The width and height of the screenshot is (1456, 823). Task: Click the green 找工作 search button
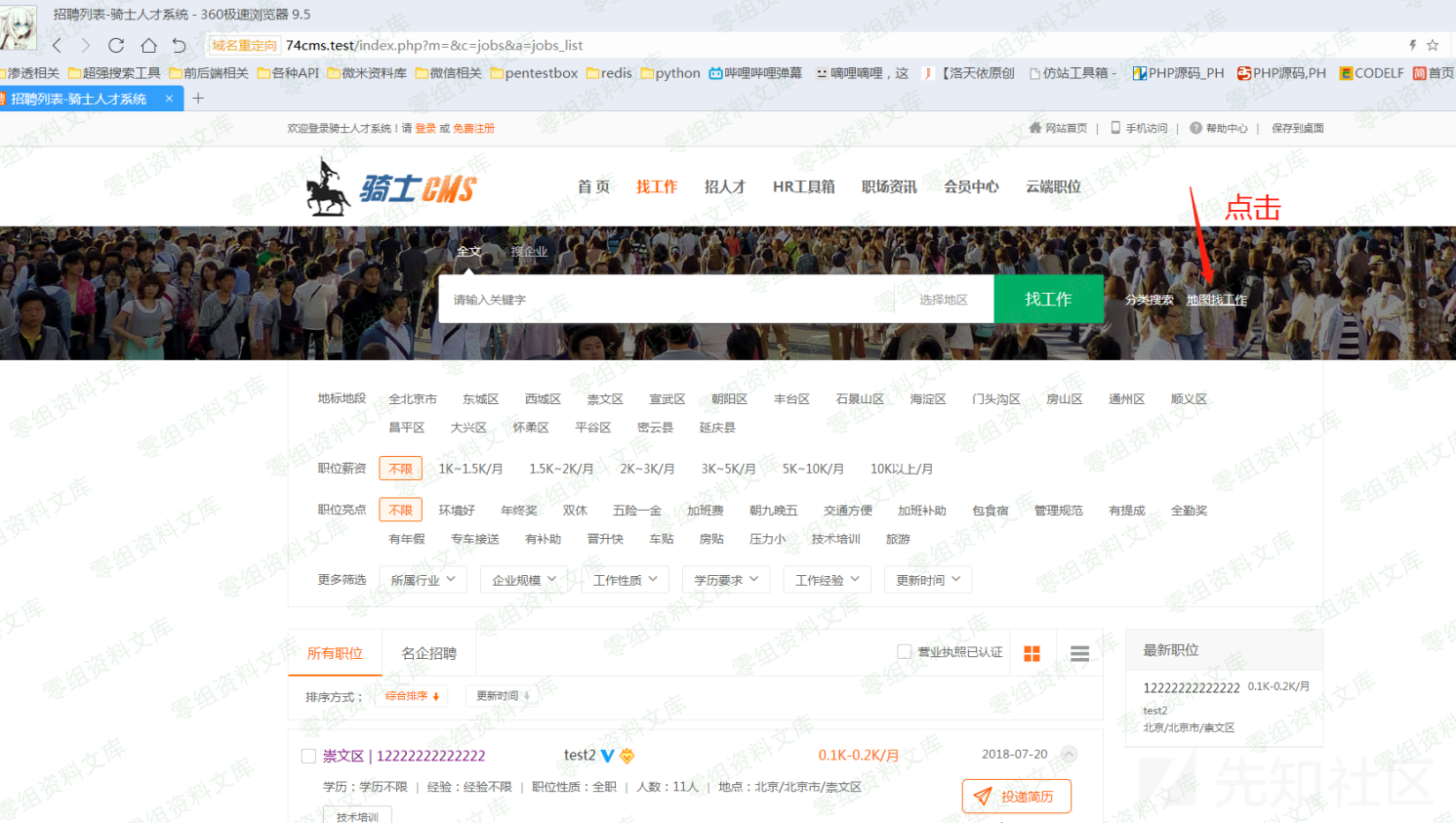1049,299
